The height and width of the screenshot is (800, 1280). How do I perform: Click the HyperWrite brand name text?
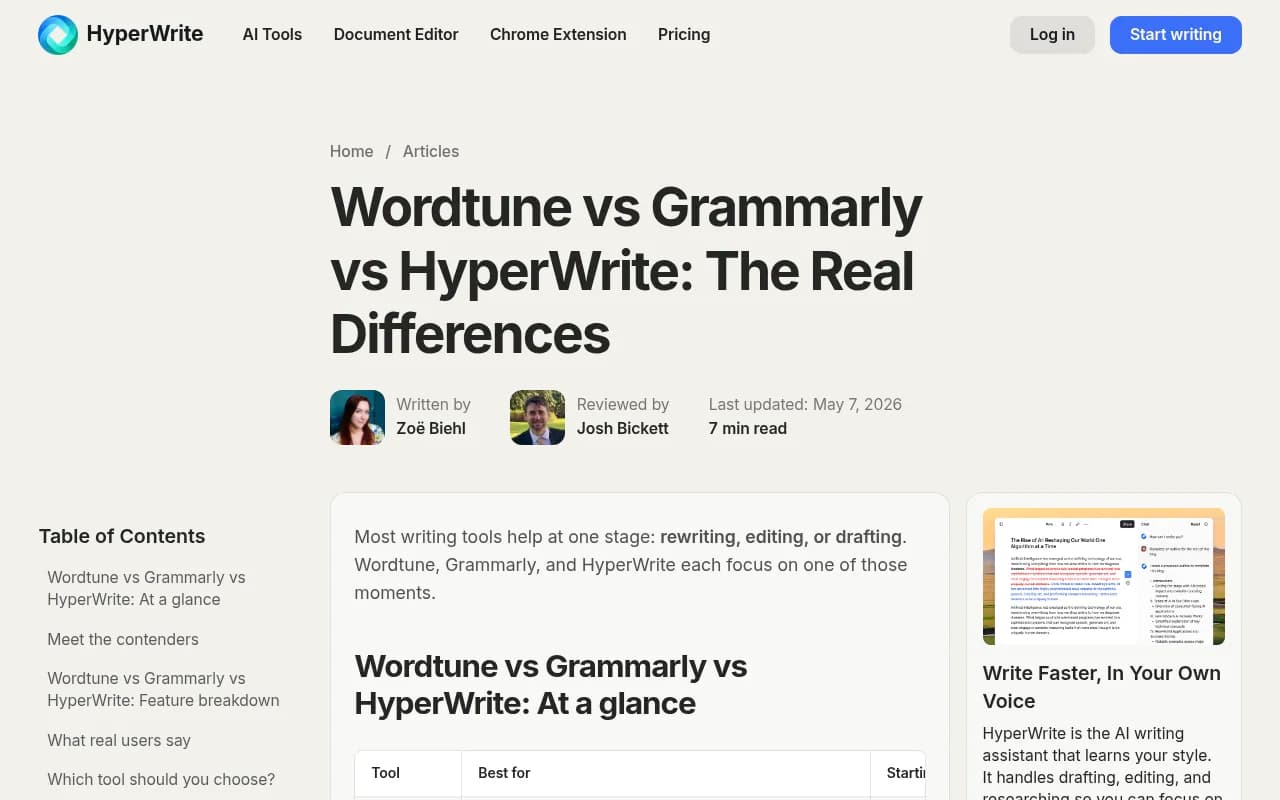145,34
